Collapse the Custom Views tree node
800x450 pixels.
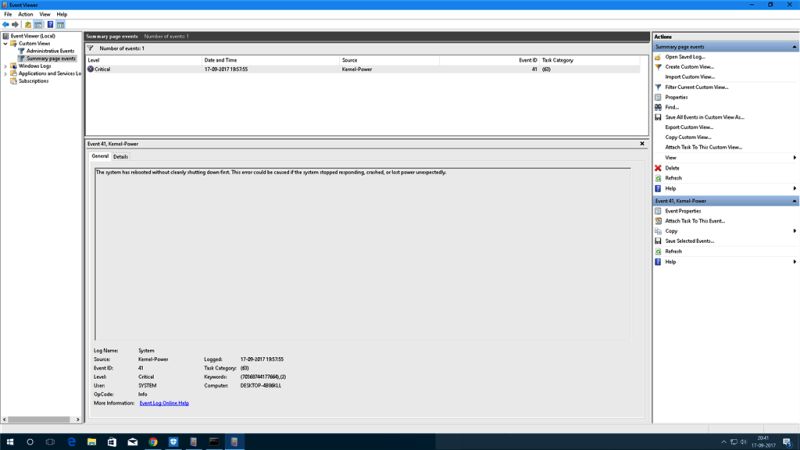click(x=6, y=44)
